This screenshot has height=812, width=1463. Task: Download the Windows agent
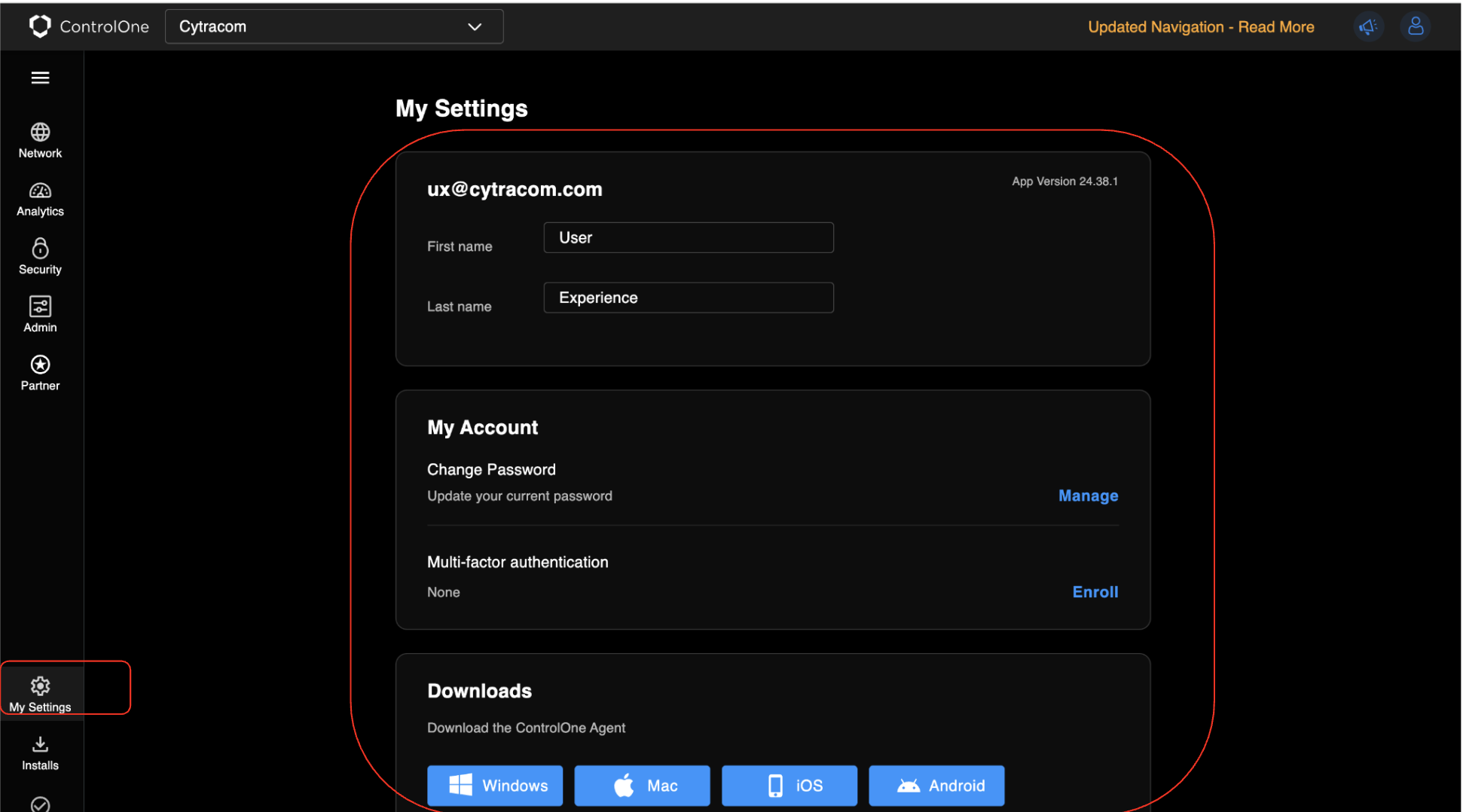495,786
